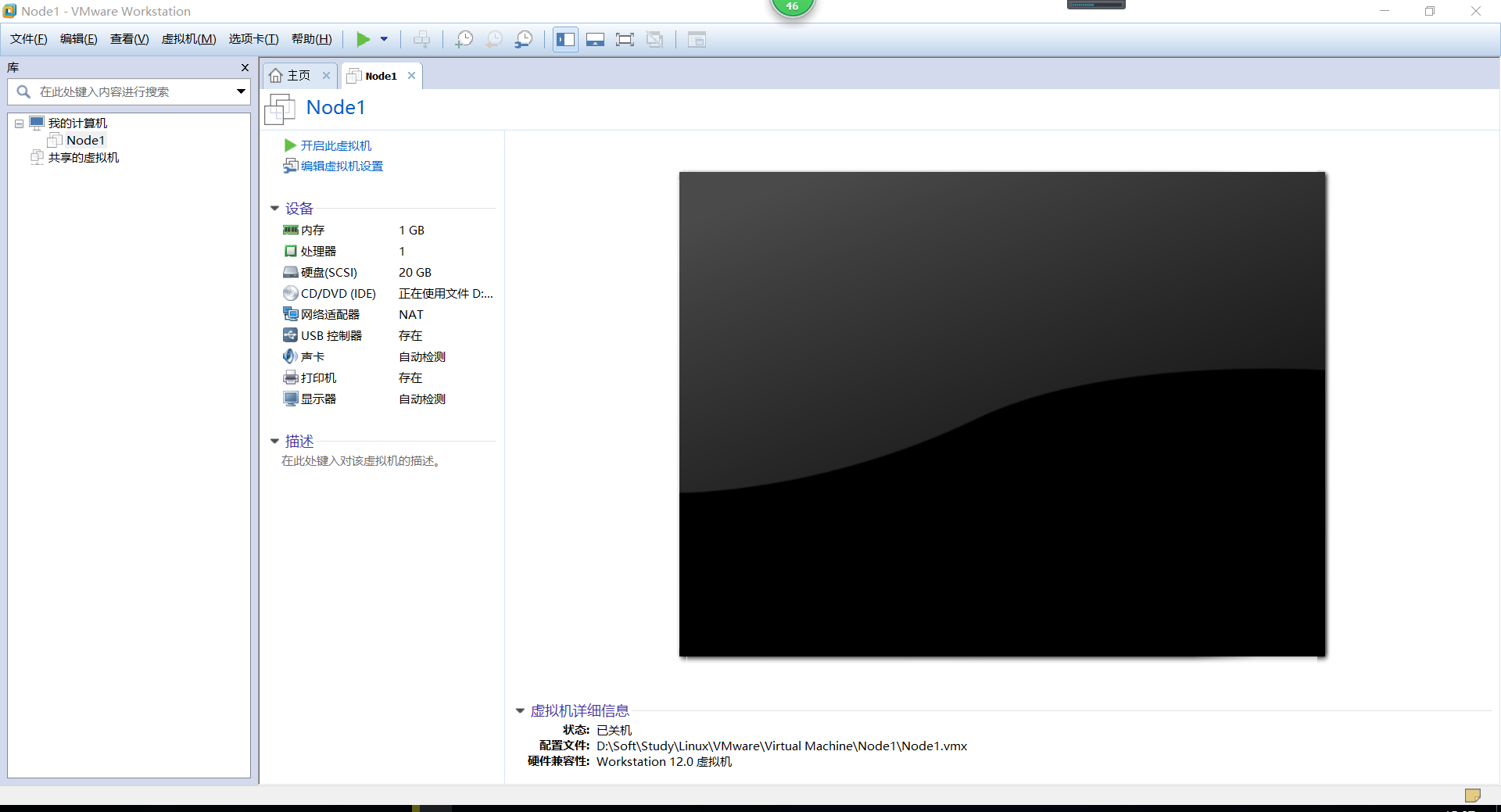Viewport: 1501px width, 812px height.
Task: Click the Node1.vmx configuration file path
Action: [x=782, y=746]
